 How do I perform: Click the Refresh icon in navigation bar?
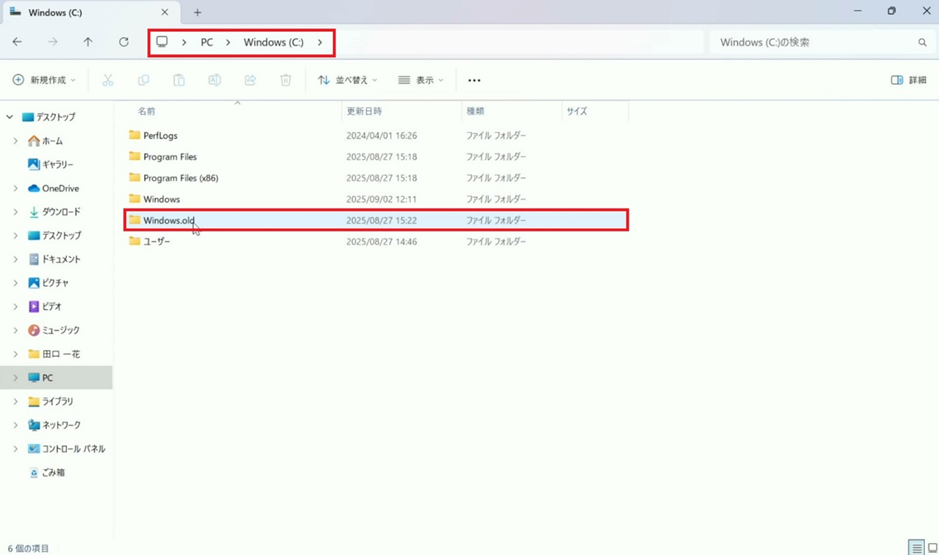coord(124,42)
